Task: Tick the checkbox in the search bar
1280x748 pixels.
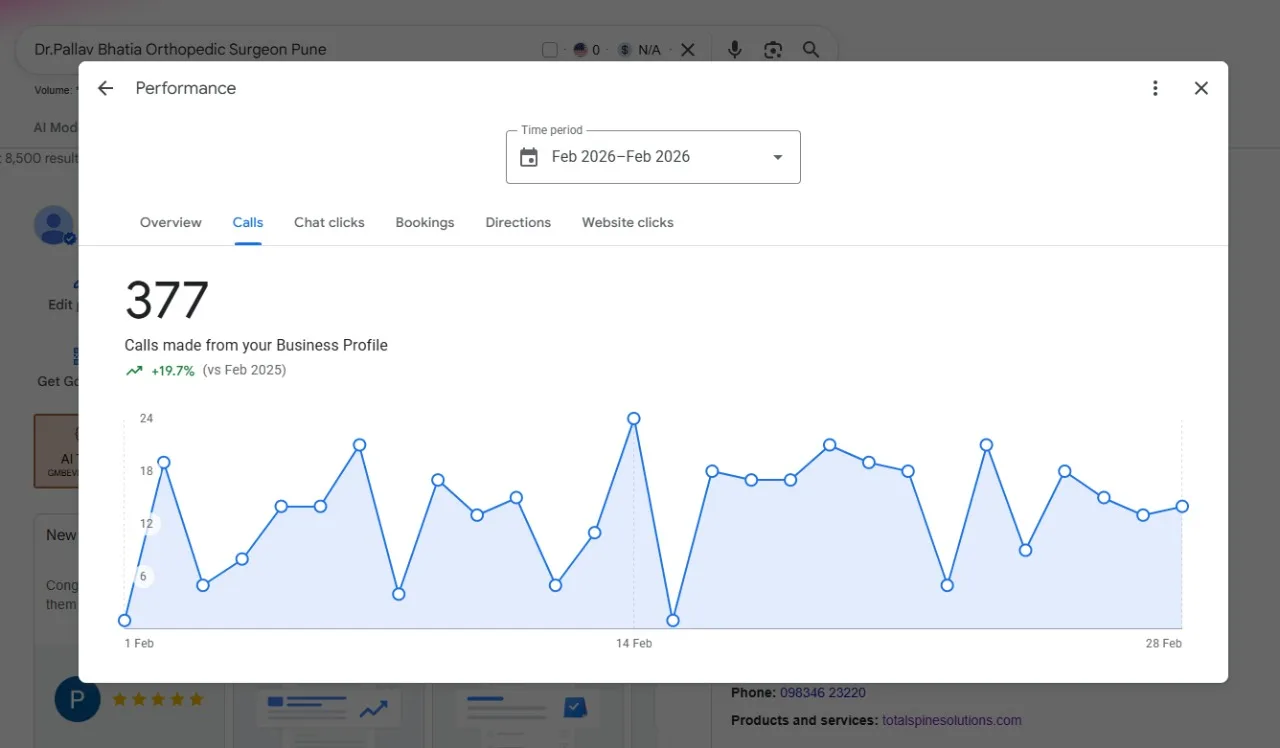Action: point(550,50)
